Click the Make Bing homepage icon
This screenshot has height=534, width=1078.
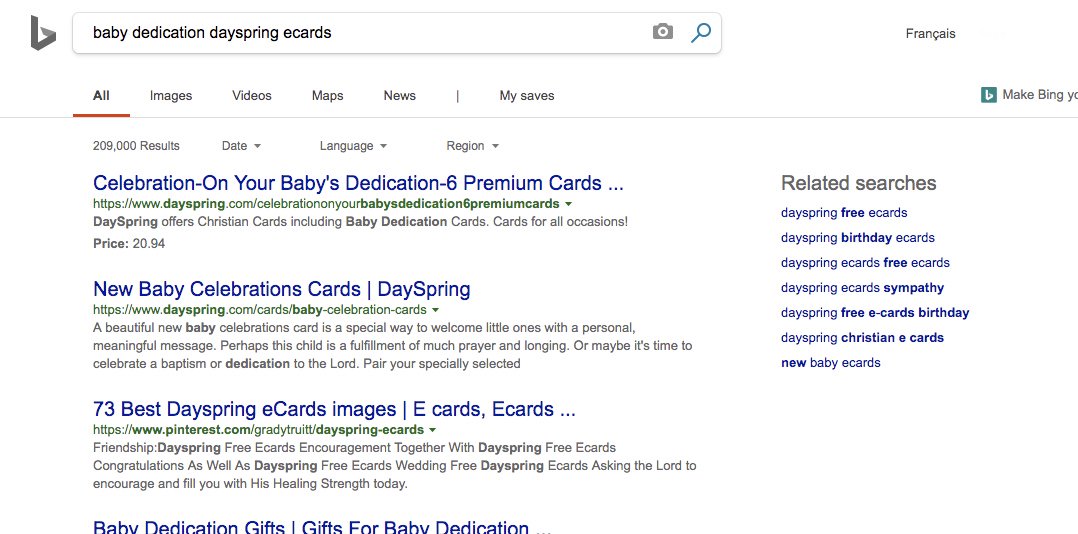click(x=989, y=95)
